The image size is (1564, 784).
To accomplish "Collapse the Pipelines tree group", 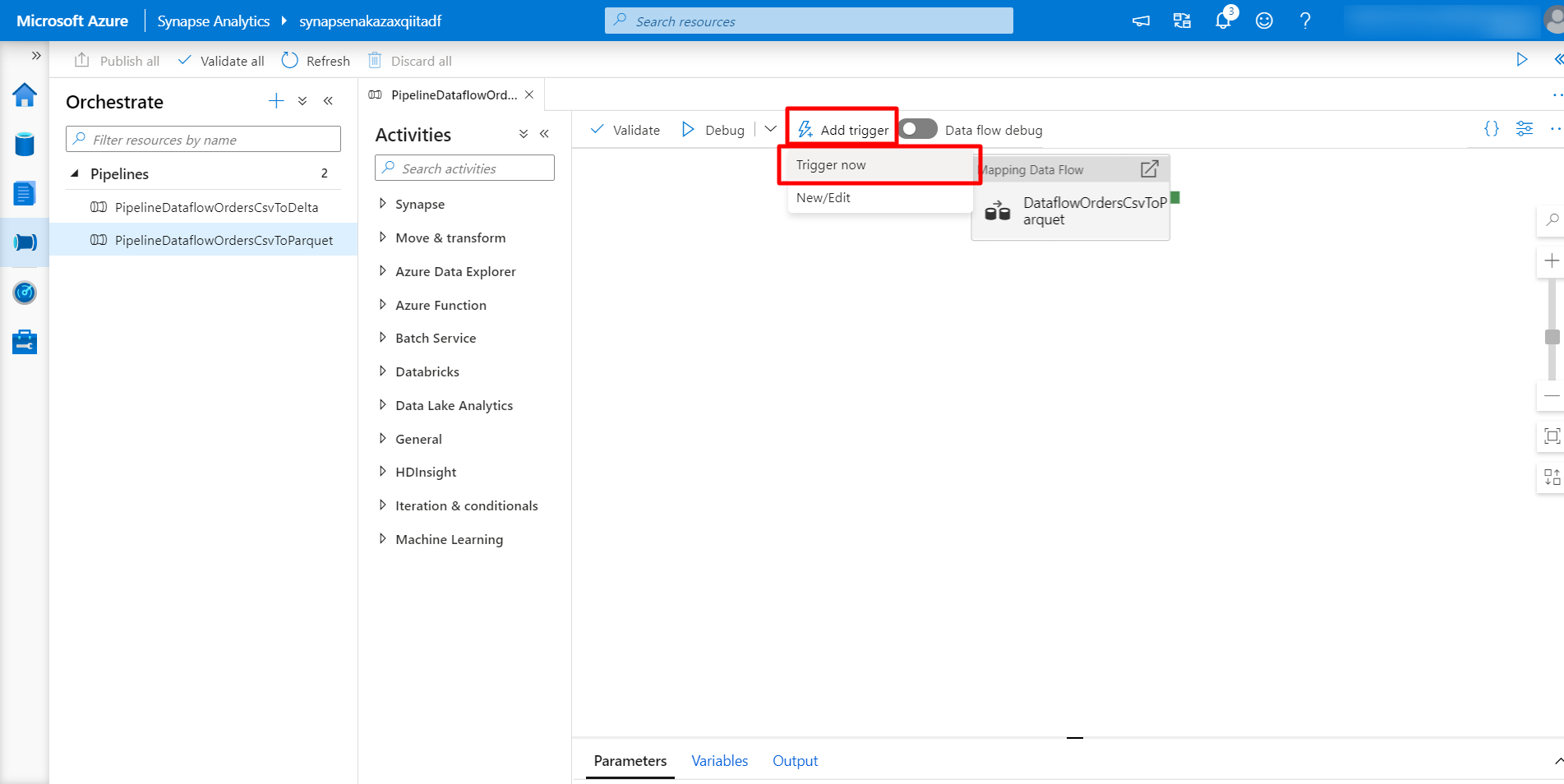I will coord(76,173).
